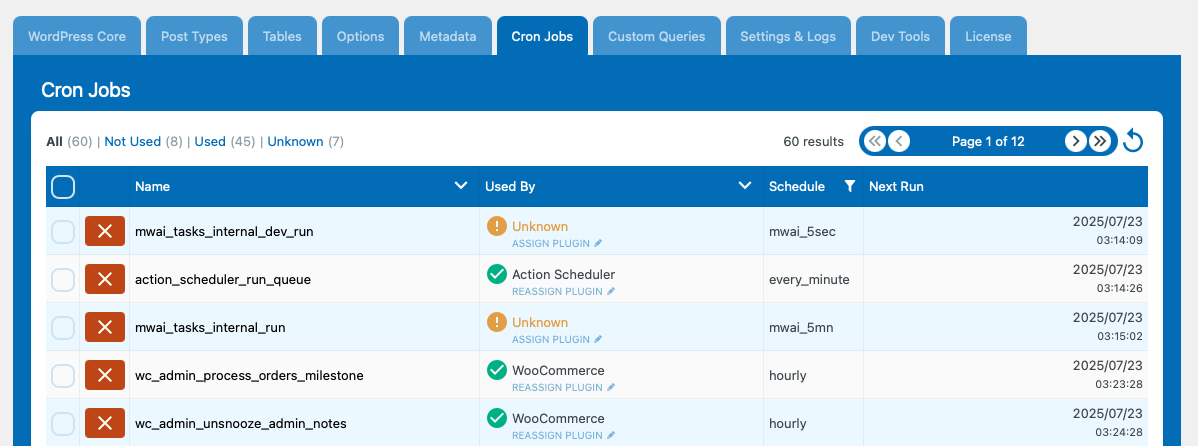Filter by Not Used cron jobs
This screenshot has height=446, width=1198.
(133, 141)
